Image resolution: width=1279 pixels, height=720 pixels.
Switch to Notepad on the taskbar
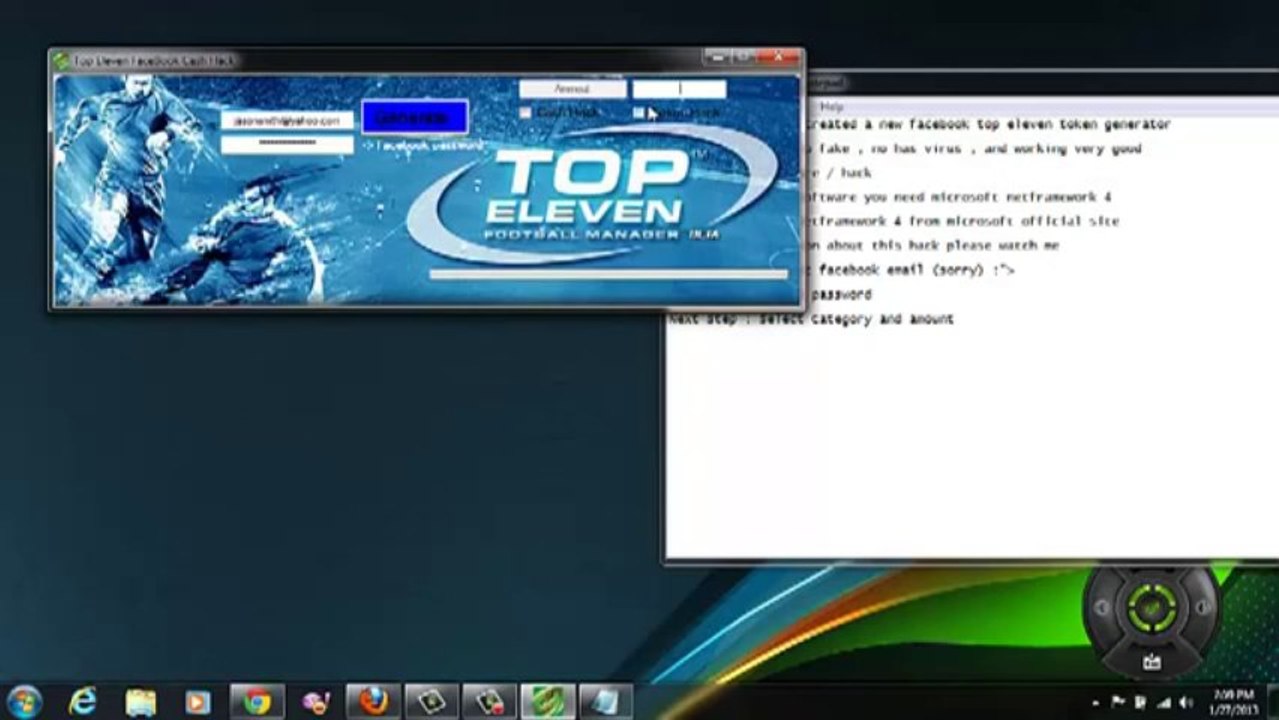[x=605, y=701]
